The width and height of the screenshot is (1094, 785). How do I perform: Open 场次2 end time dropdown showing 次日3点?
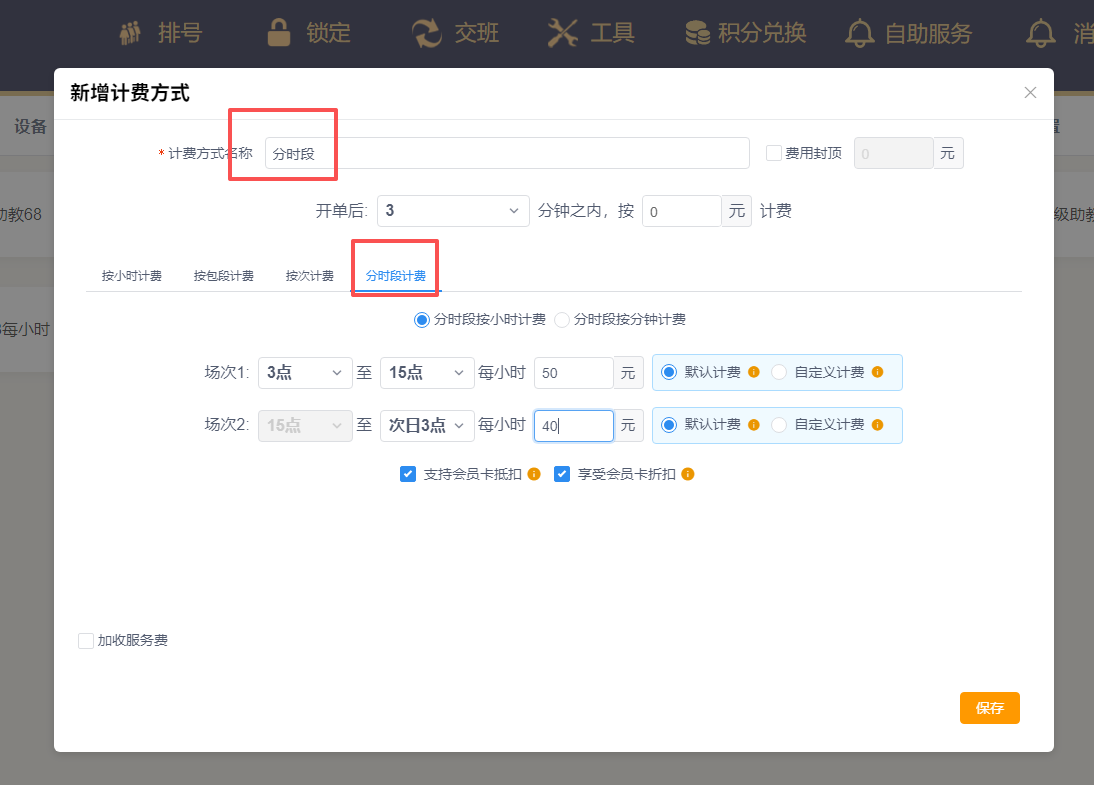tap(427, 425)
